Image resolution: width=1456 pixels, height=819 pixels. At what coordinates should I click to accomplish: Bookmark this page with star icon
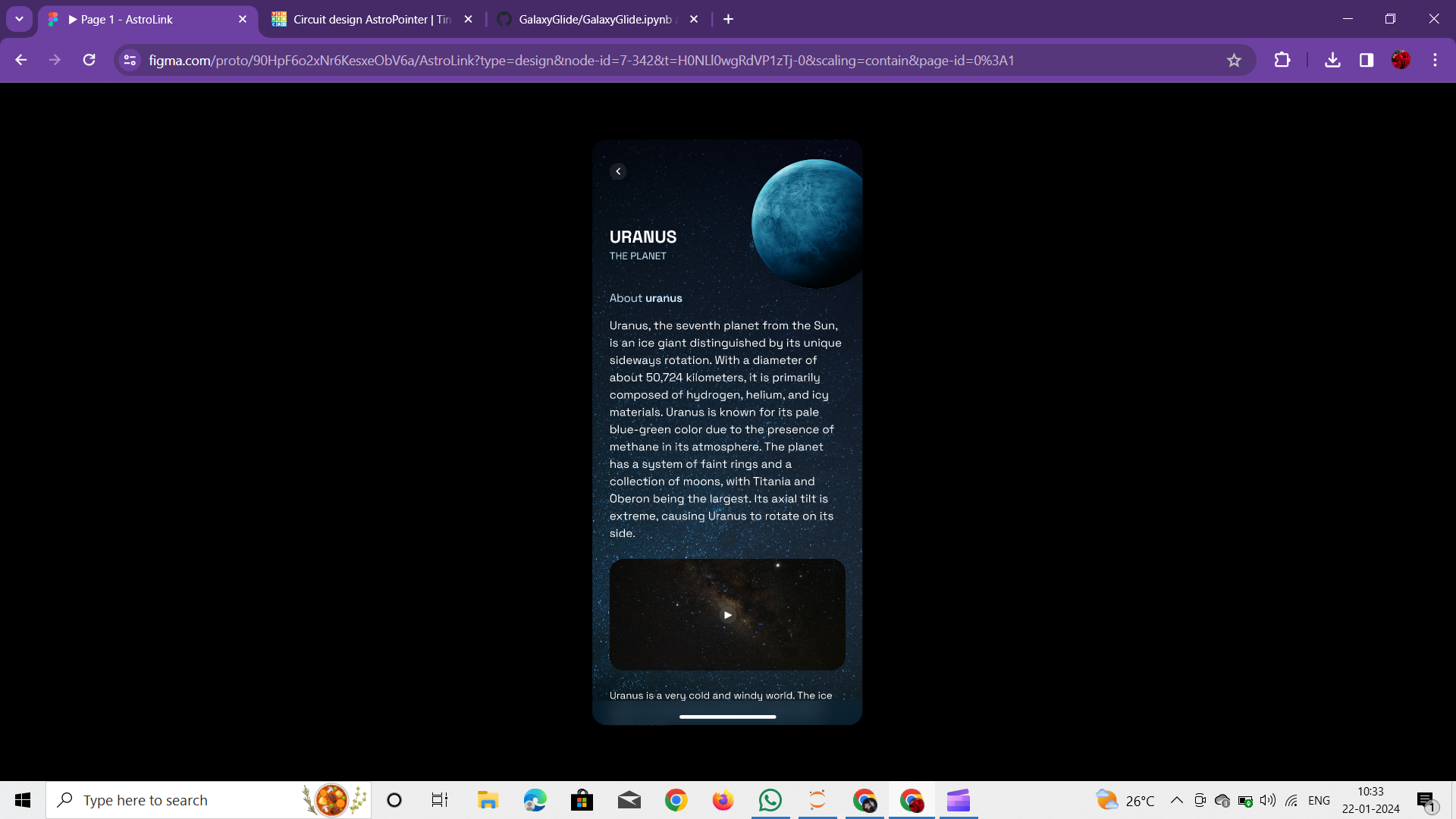click(x=1234, y=61)
